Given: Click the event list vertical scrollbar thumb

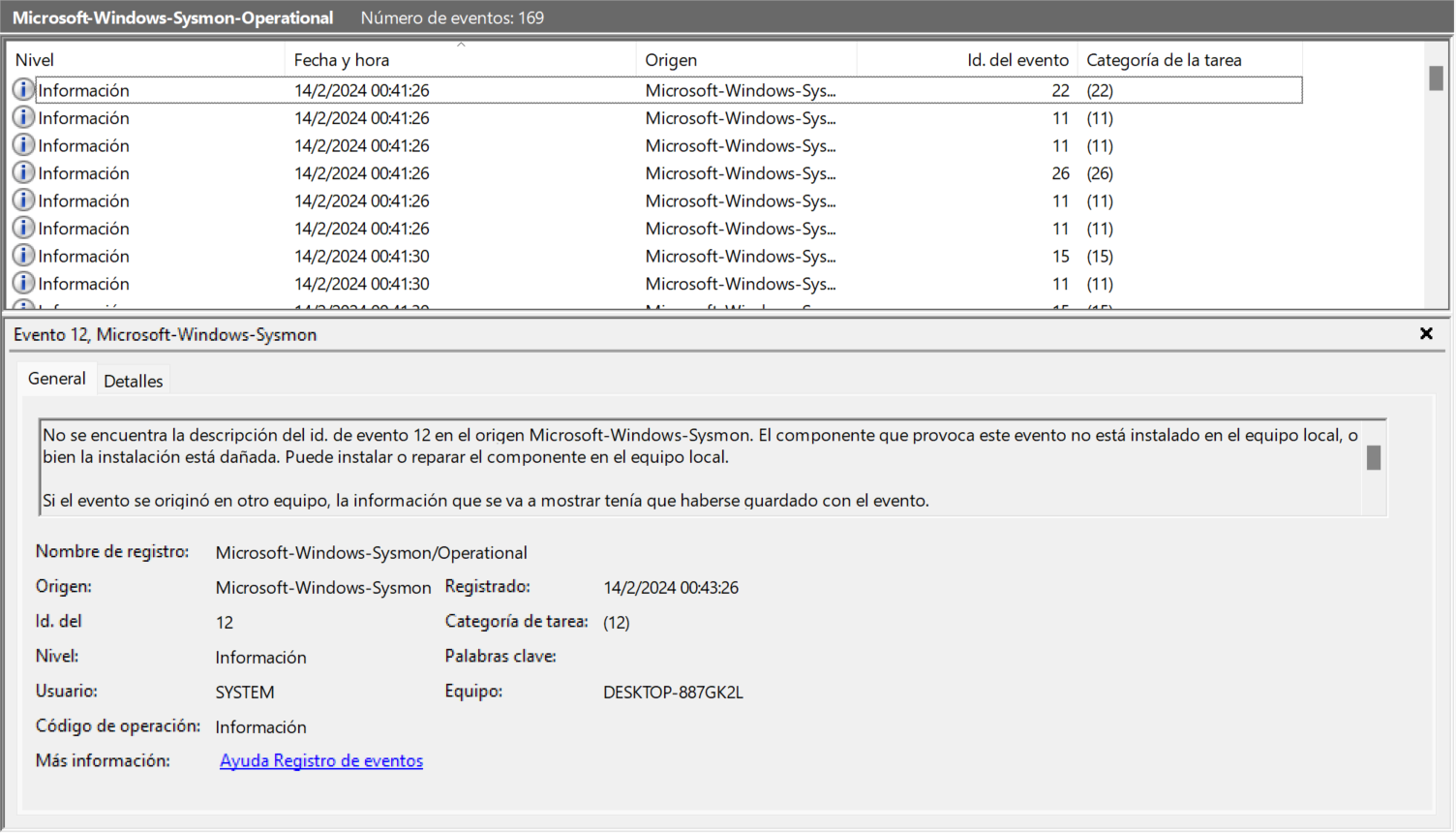Looking at the screenshot, I should pyautogui.click(x=1436, y=78).
